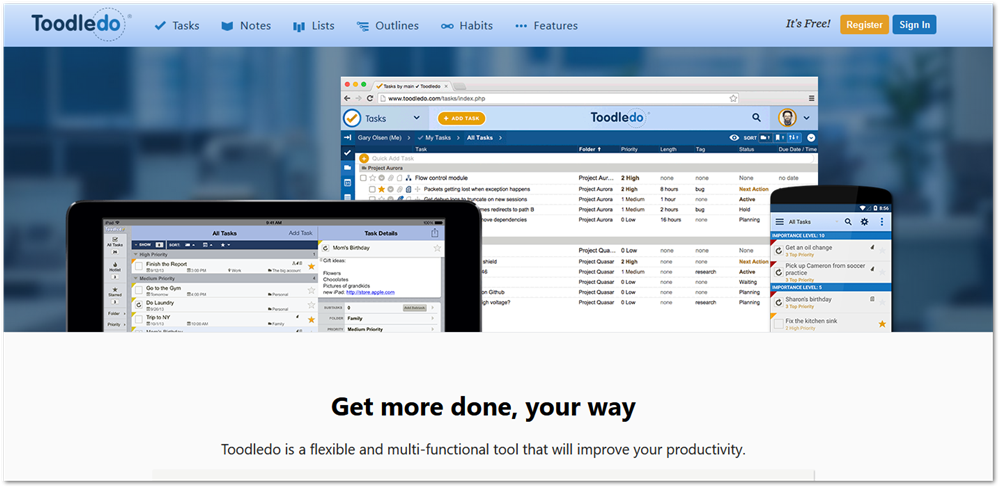Expand the Folder row in iPad sidebar

pos(115,314)
